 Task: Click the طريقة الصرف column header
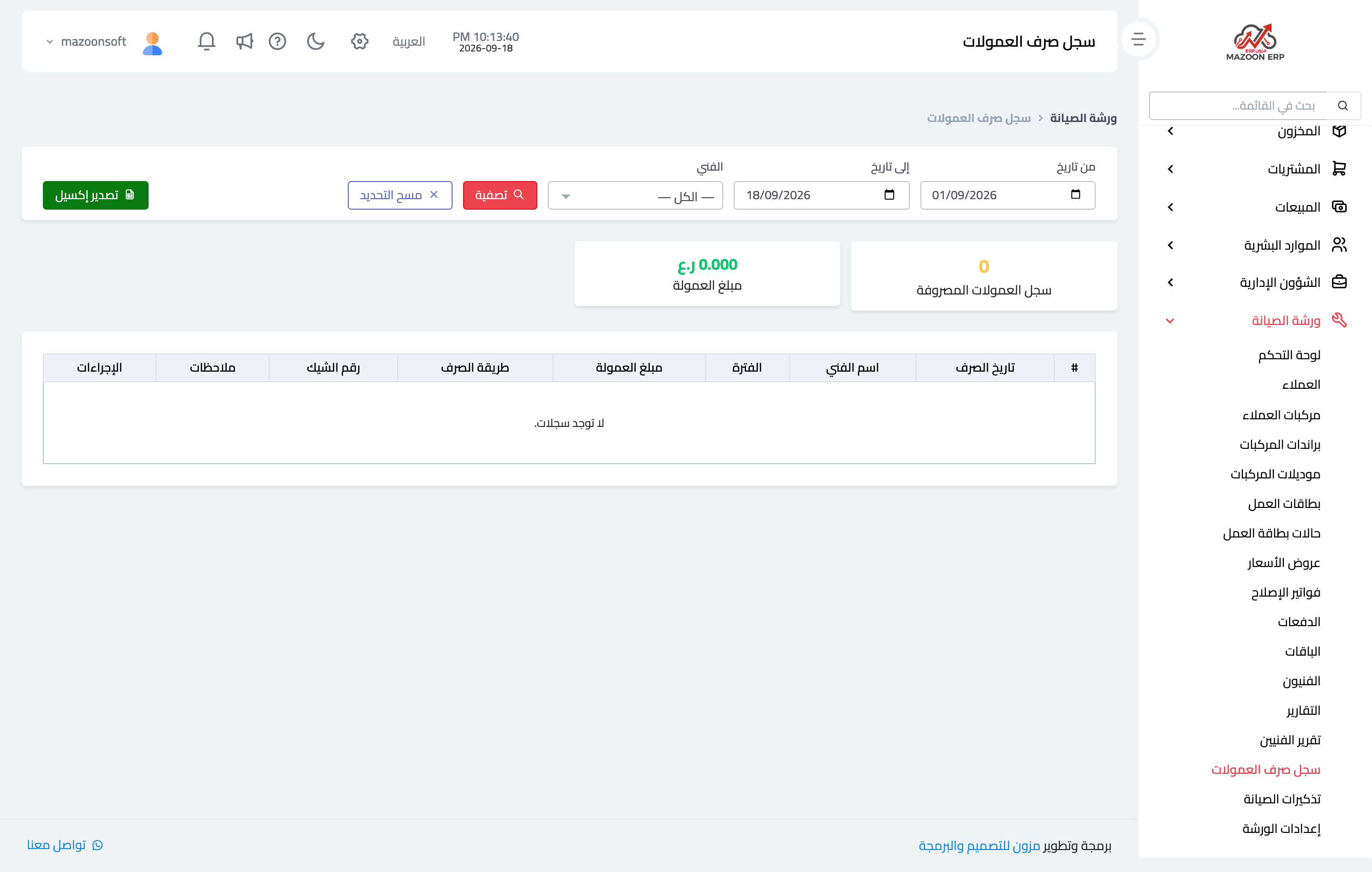[474, 367]
